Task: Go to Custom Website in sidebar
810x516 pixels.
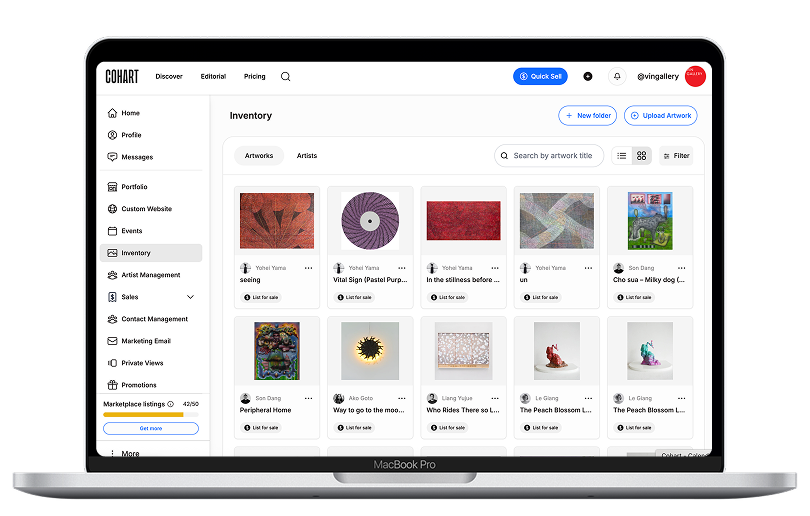Action: point(146,209)
